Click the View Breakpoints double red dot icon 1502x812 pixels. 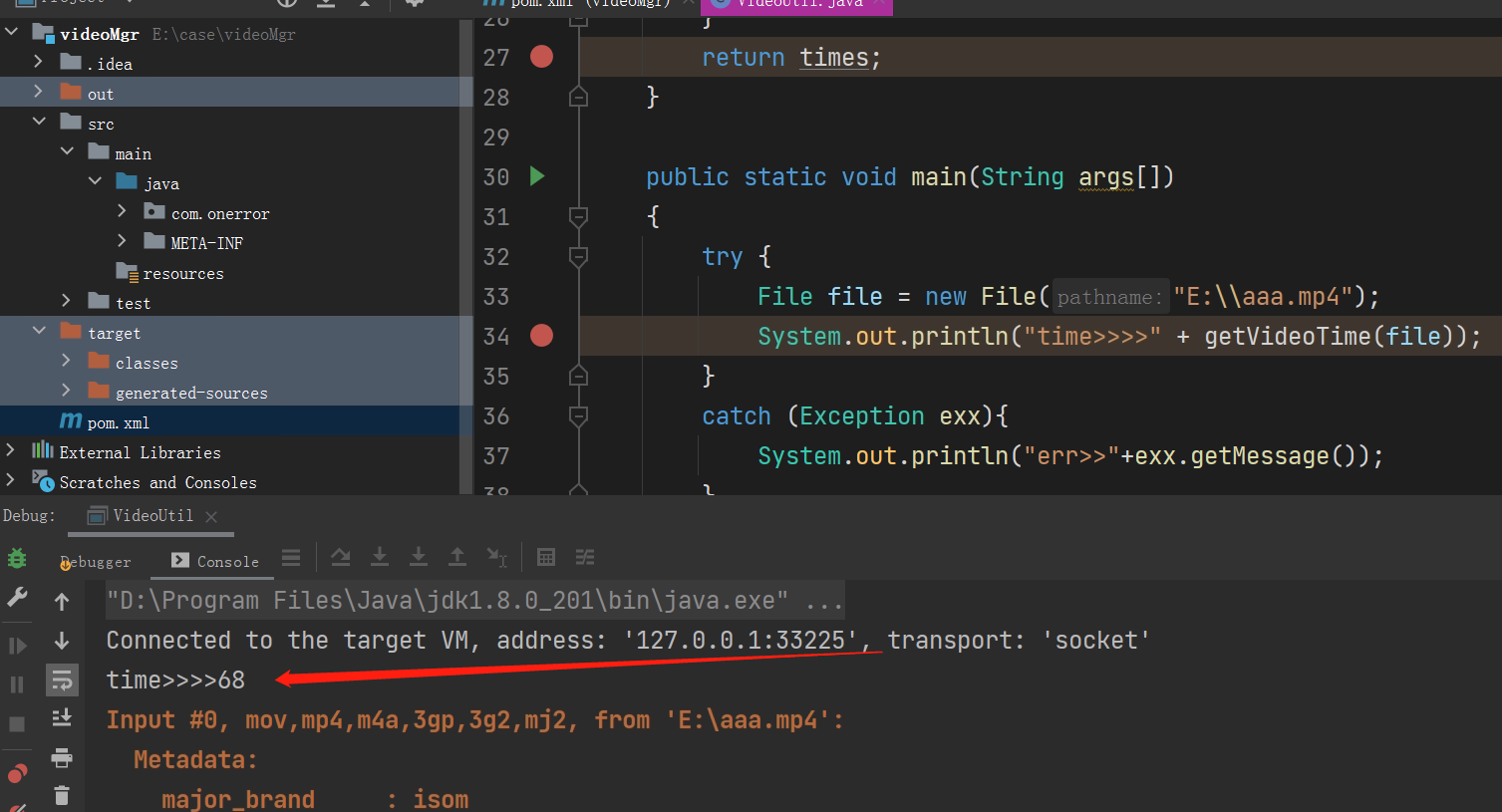pos(17,774)
